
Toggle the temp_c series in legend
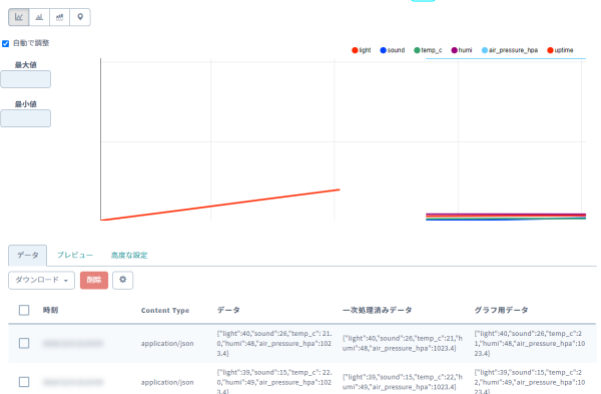pyautogui.click(x=428, y=50)
